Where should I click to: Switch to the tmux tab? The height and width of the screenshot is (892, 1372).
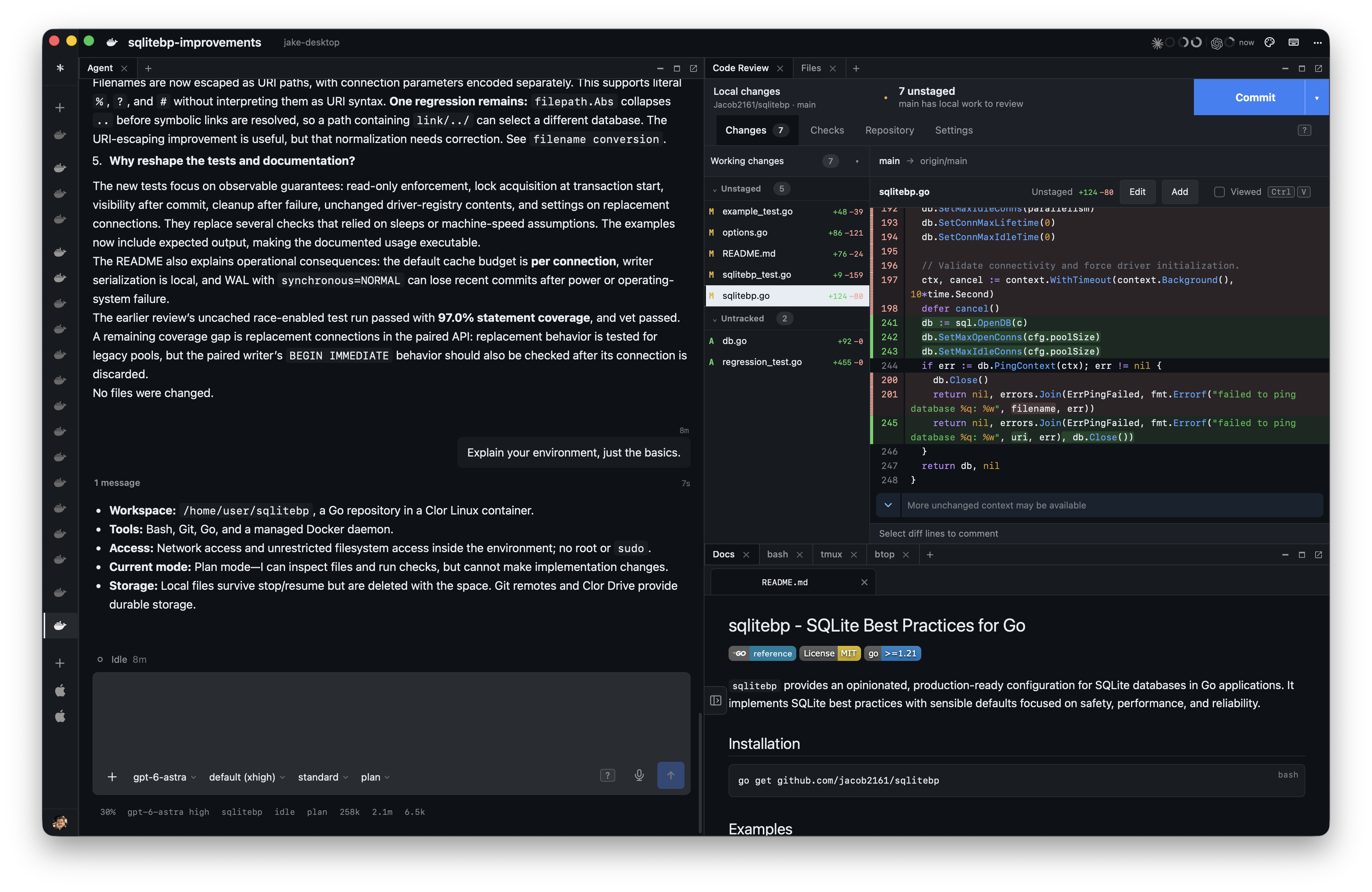tap(831, 554)
